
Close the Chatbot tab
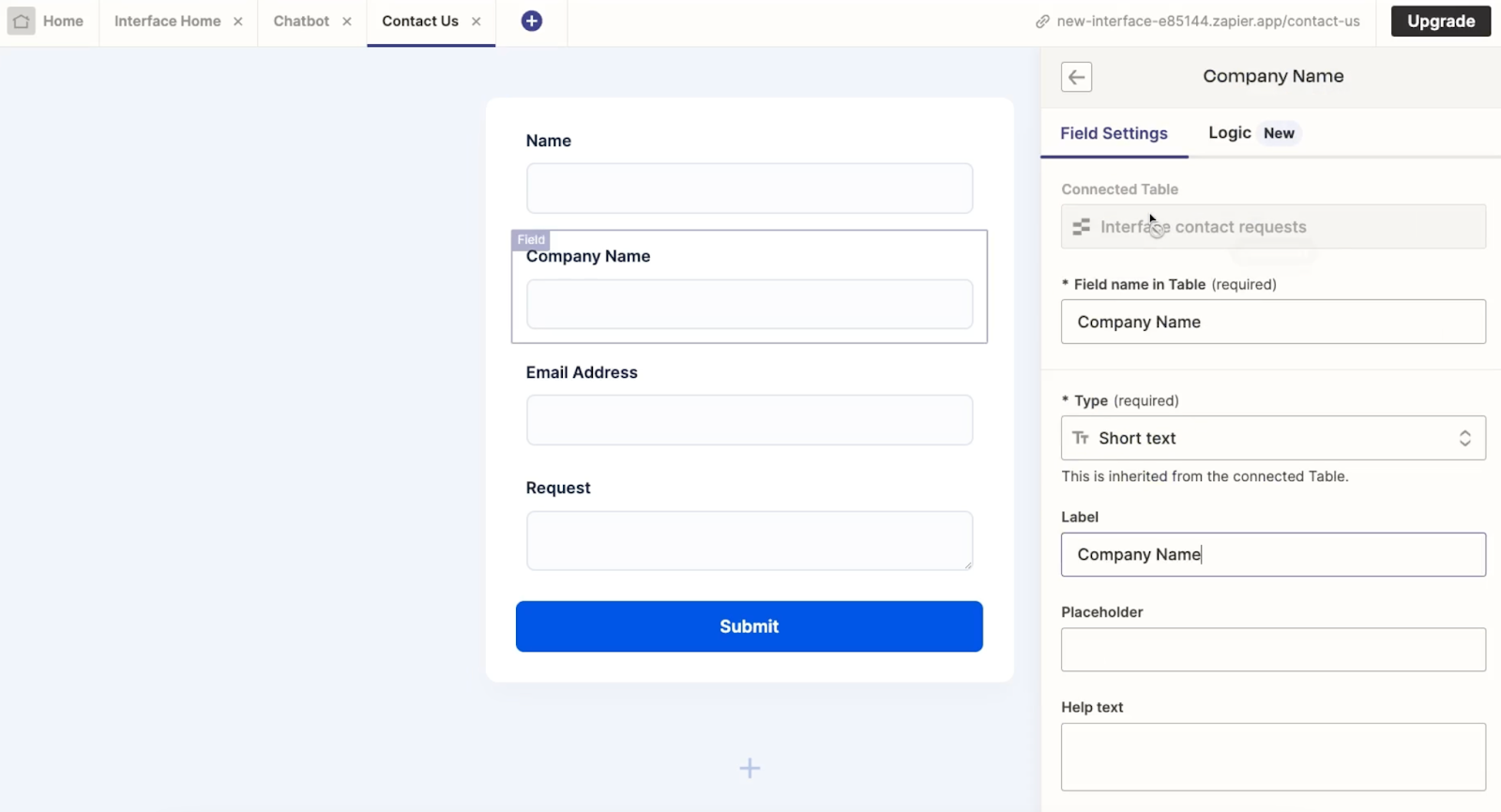tap(347, 22)
